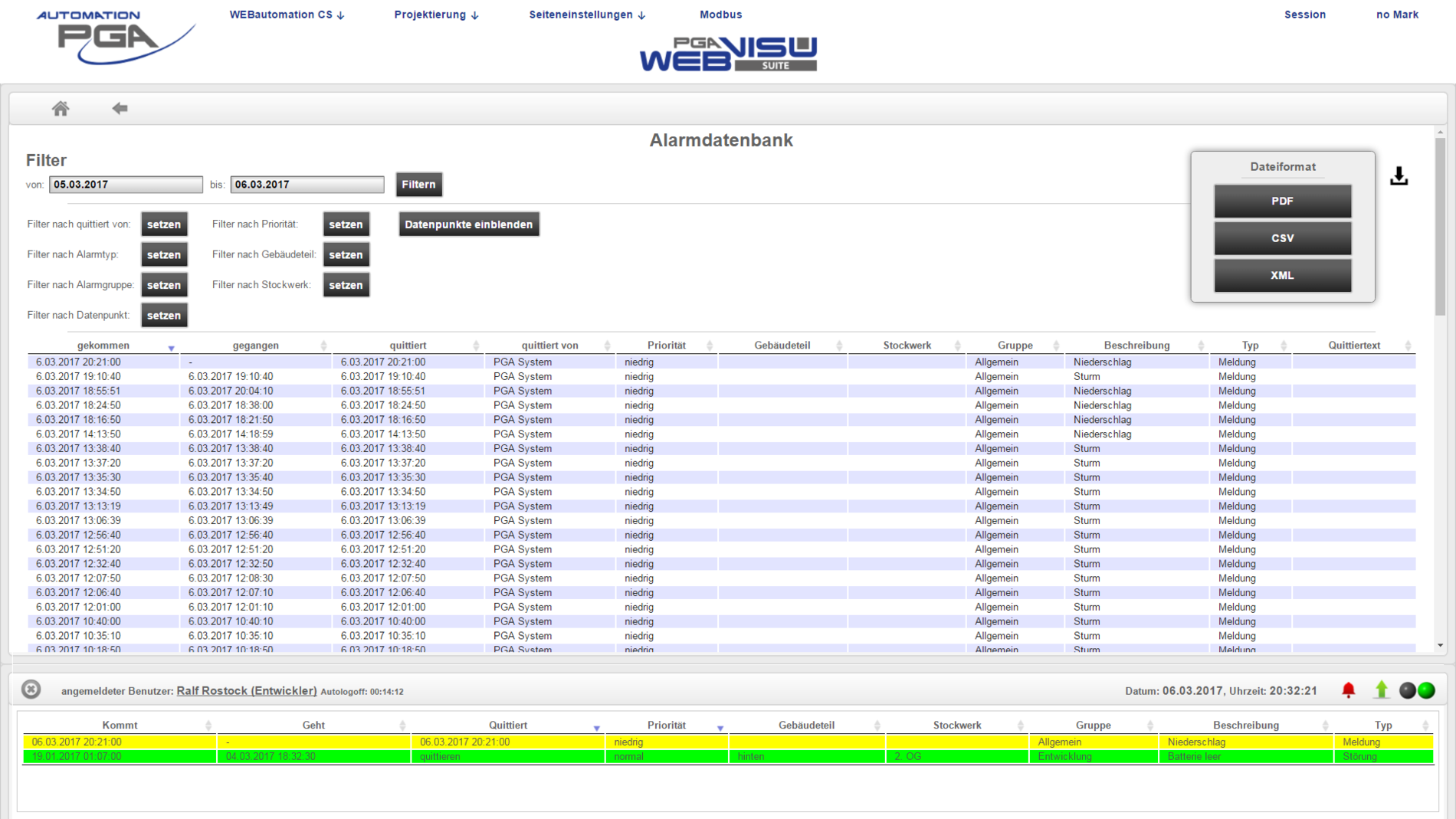Click the download icon beside Dateiformat
The width and height of the screenshot is (1456, 819).
(1399, 176)
